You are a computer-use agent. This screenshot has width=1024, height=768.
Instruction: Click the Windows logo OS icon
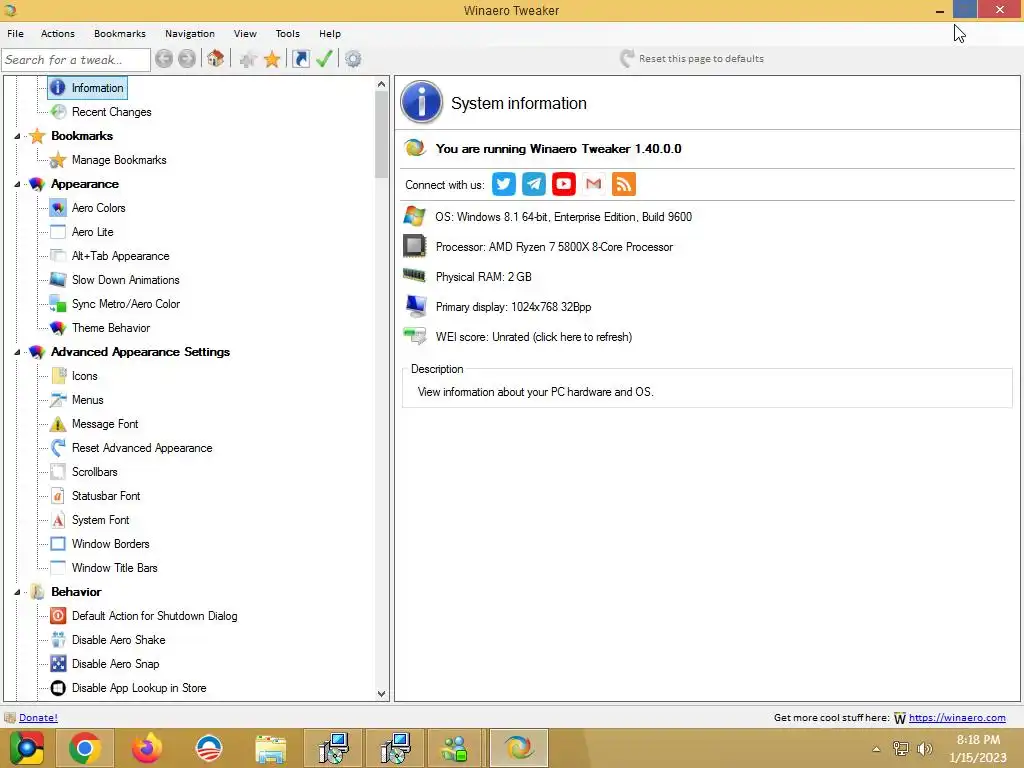414,216
